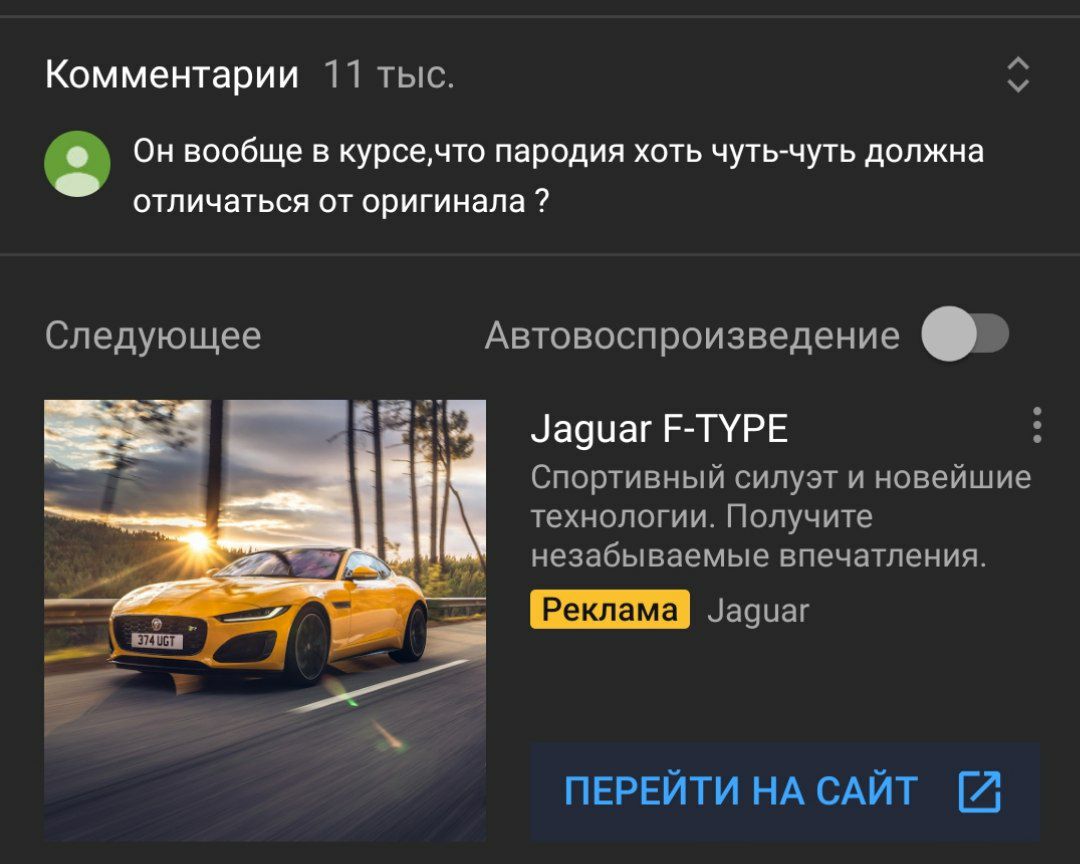Tap the comment line ending with оригинала ?

click(x=341, y=202)
